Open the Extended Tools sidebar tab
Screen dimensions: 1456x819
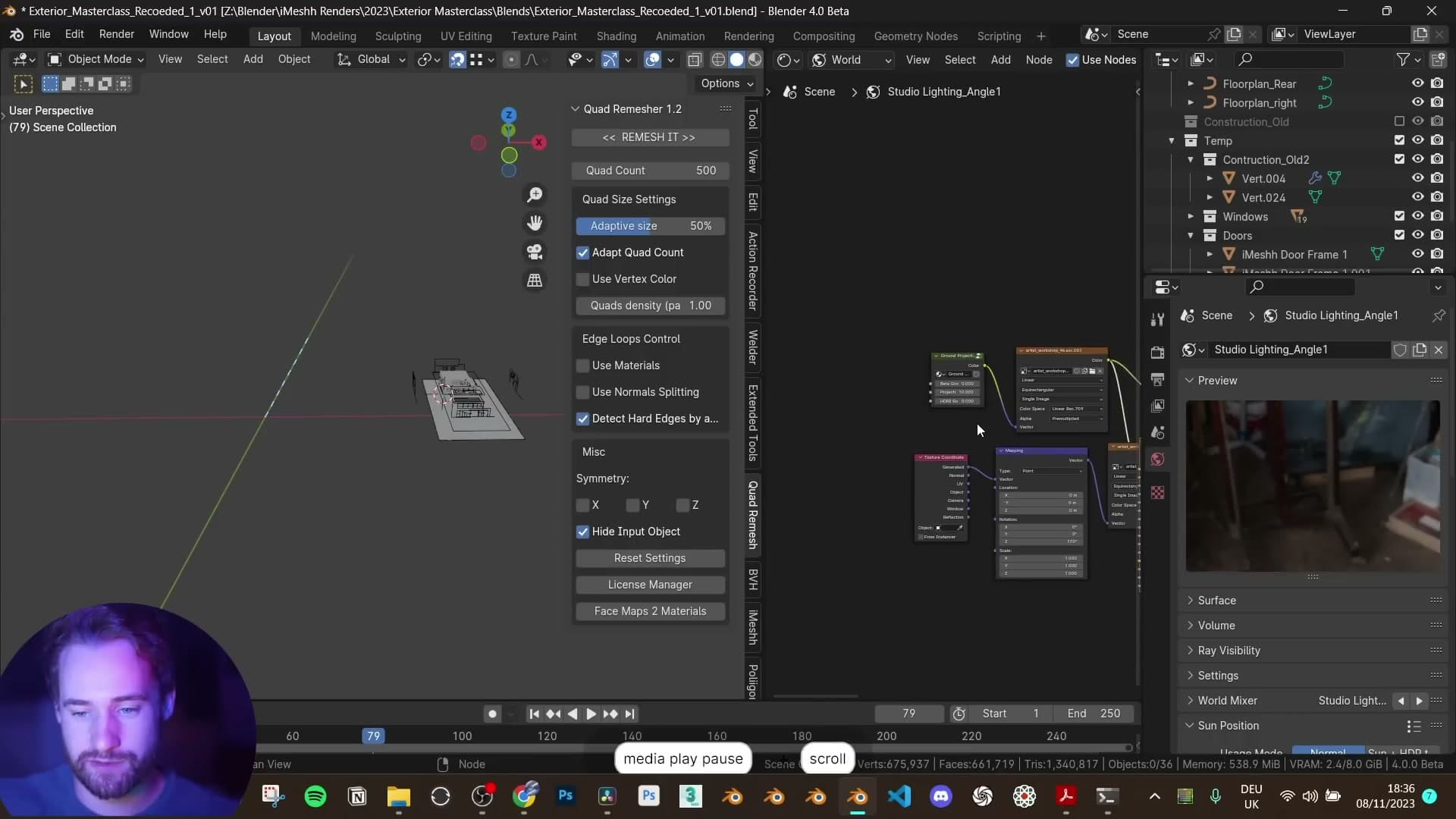coord(753,422)
